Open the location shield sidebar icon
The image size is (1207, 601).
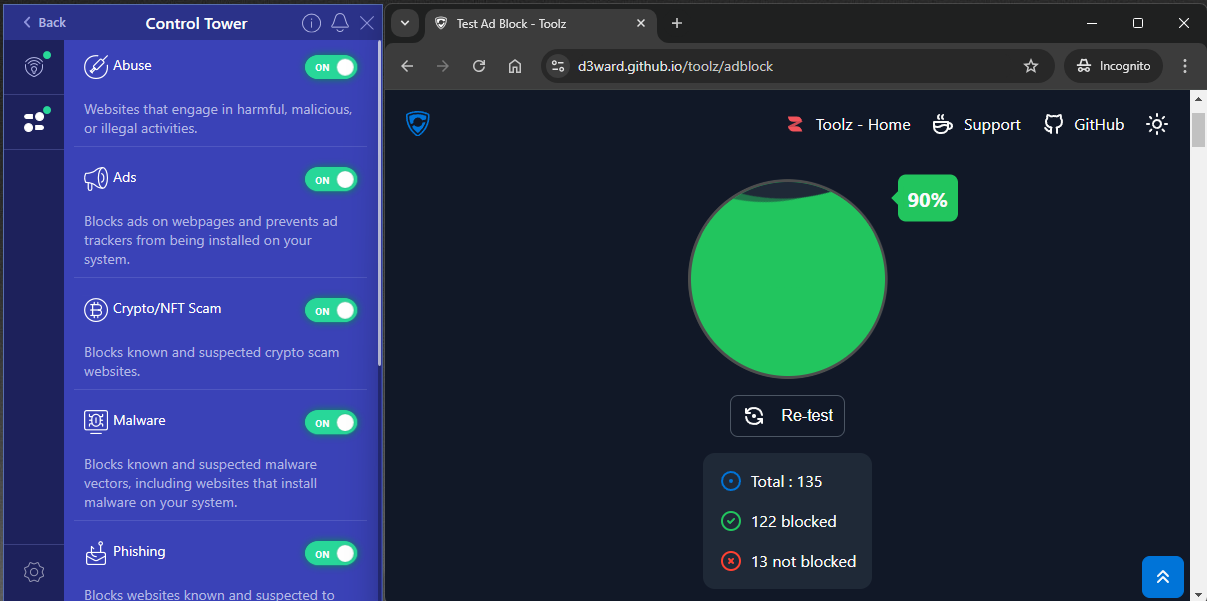click(34, 67)
